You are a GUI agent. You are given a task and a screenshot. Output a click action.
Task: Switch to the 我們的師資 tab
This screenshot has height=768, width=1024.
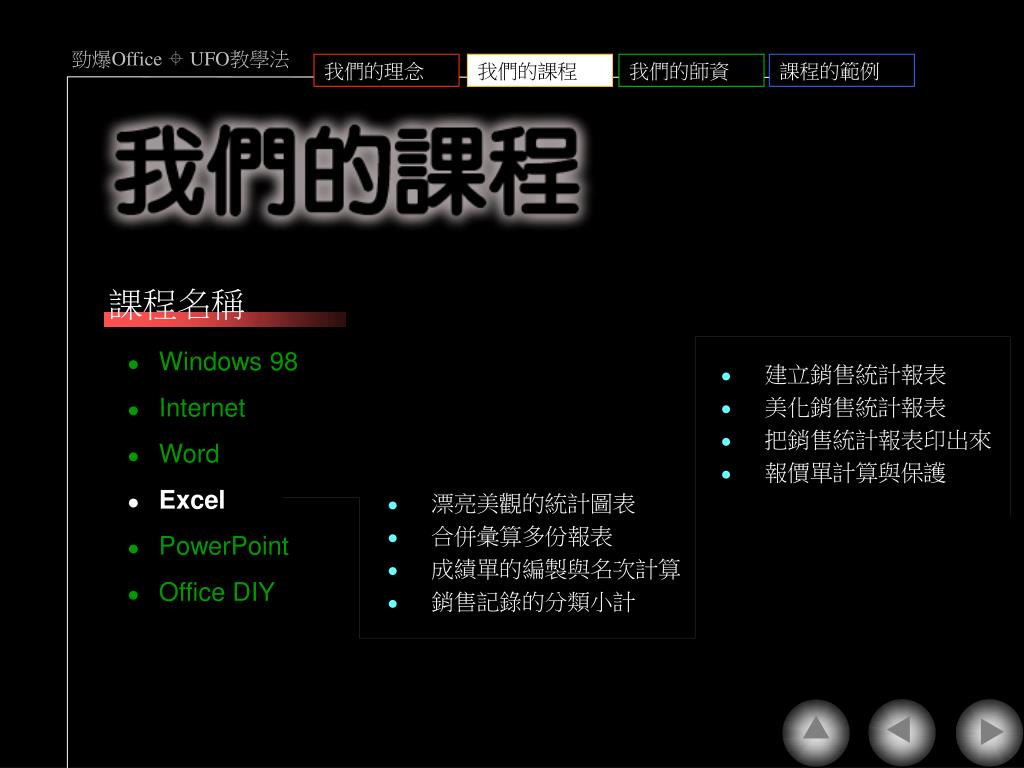click(x=691, y=71)
